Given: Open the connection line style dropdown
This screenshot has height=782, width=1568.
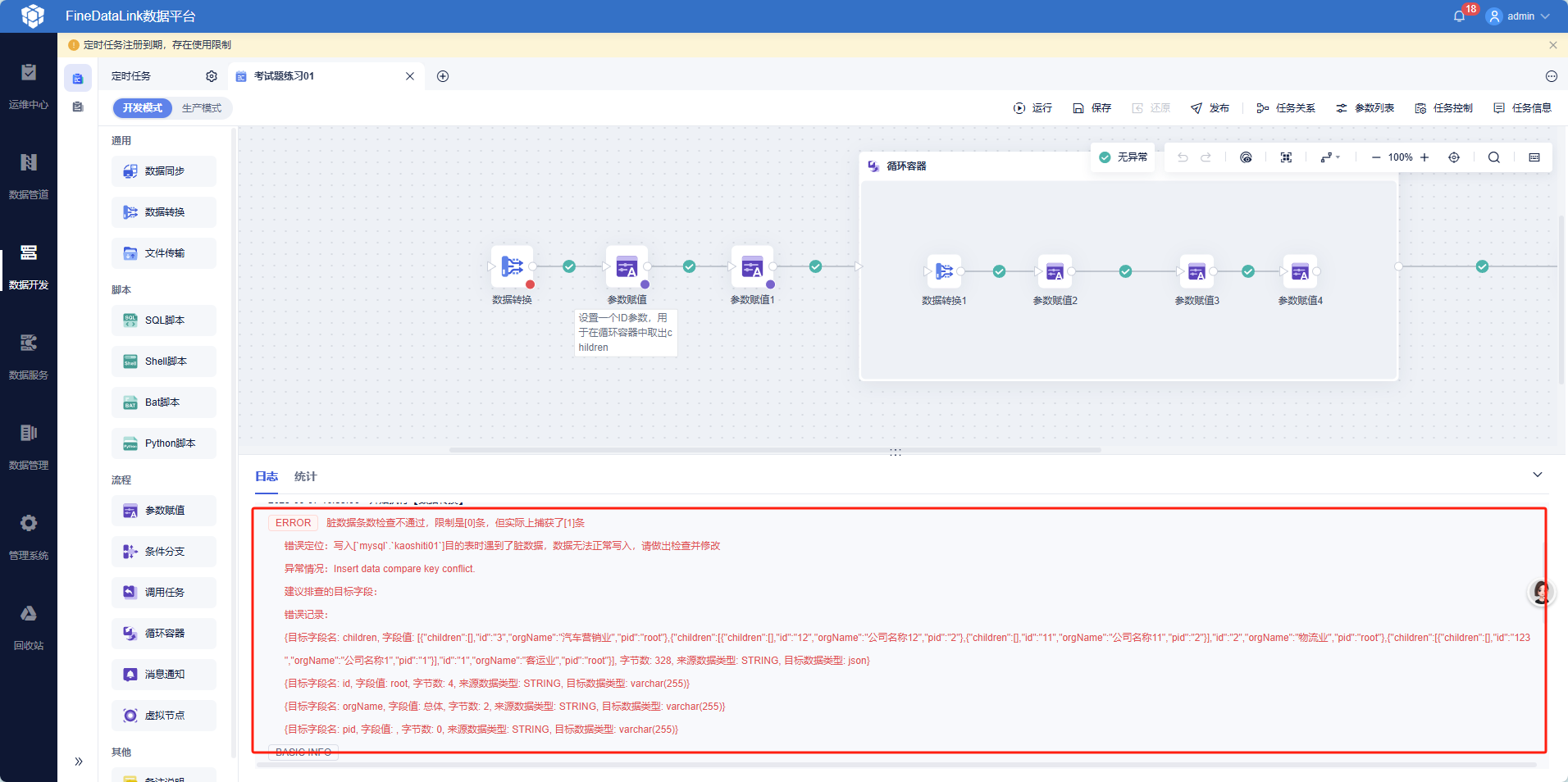Looking at the screenshot, I should point(1329,157).
